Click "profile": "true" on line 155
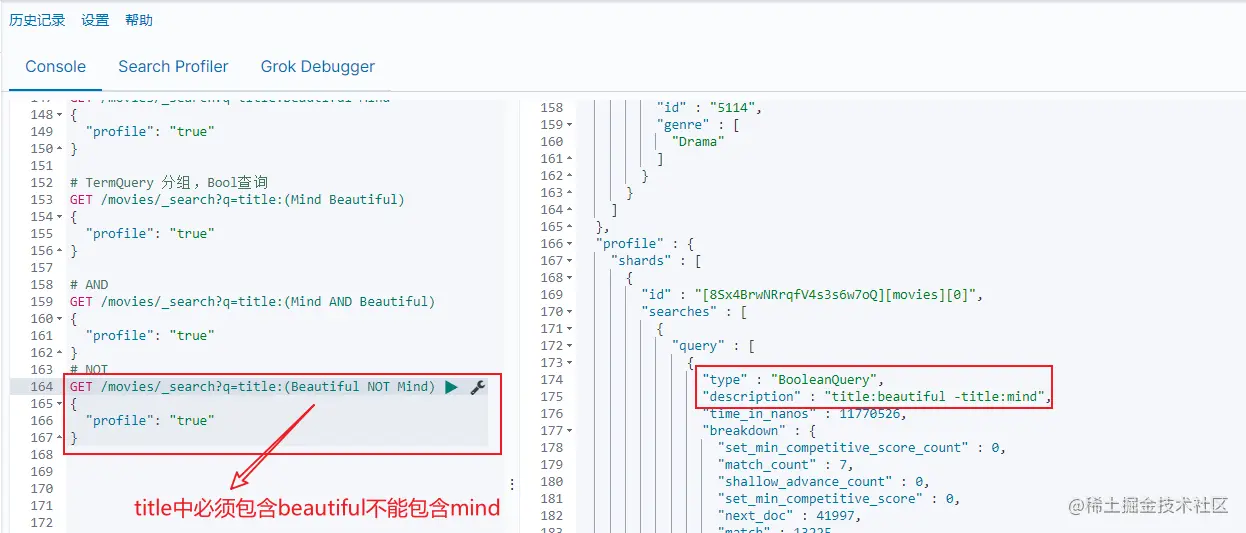Screen dimensions: 1246x533 [x=150, y=234]
